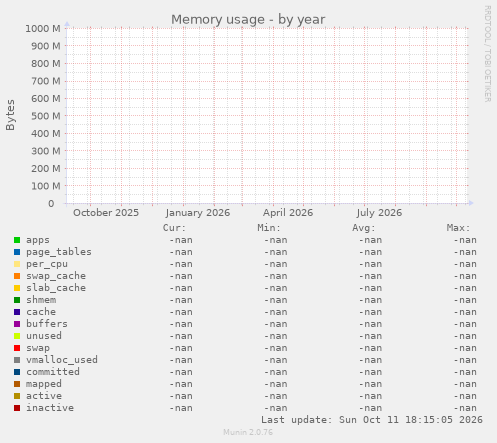Select the 'per_cpu' legend label
Viewport: 497px width, 443px height.
[x=47, y=264]
